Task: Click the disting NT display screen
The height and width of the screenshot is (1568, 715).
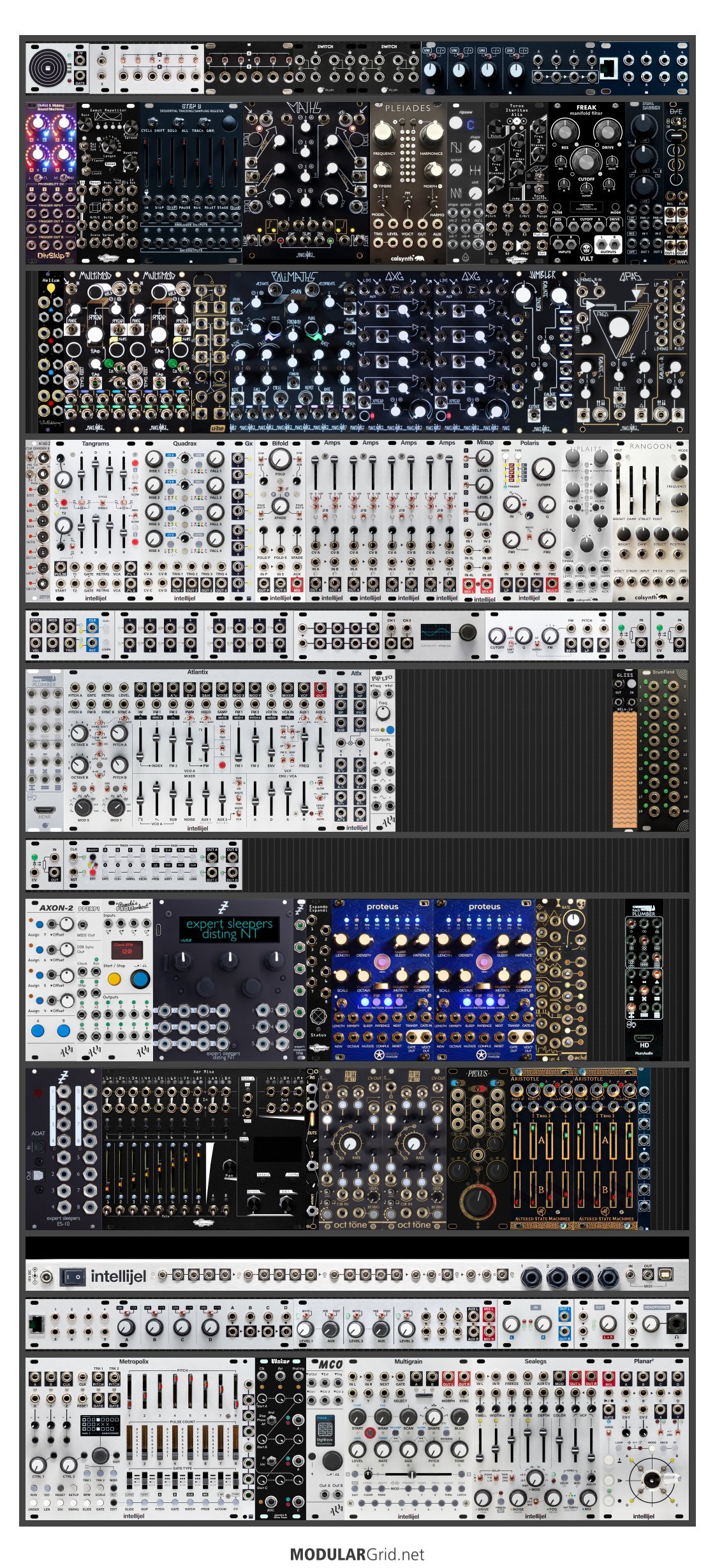Action: pyautogui.click(x=229, y=928)
